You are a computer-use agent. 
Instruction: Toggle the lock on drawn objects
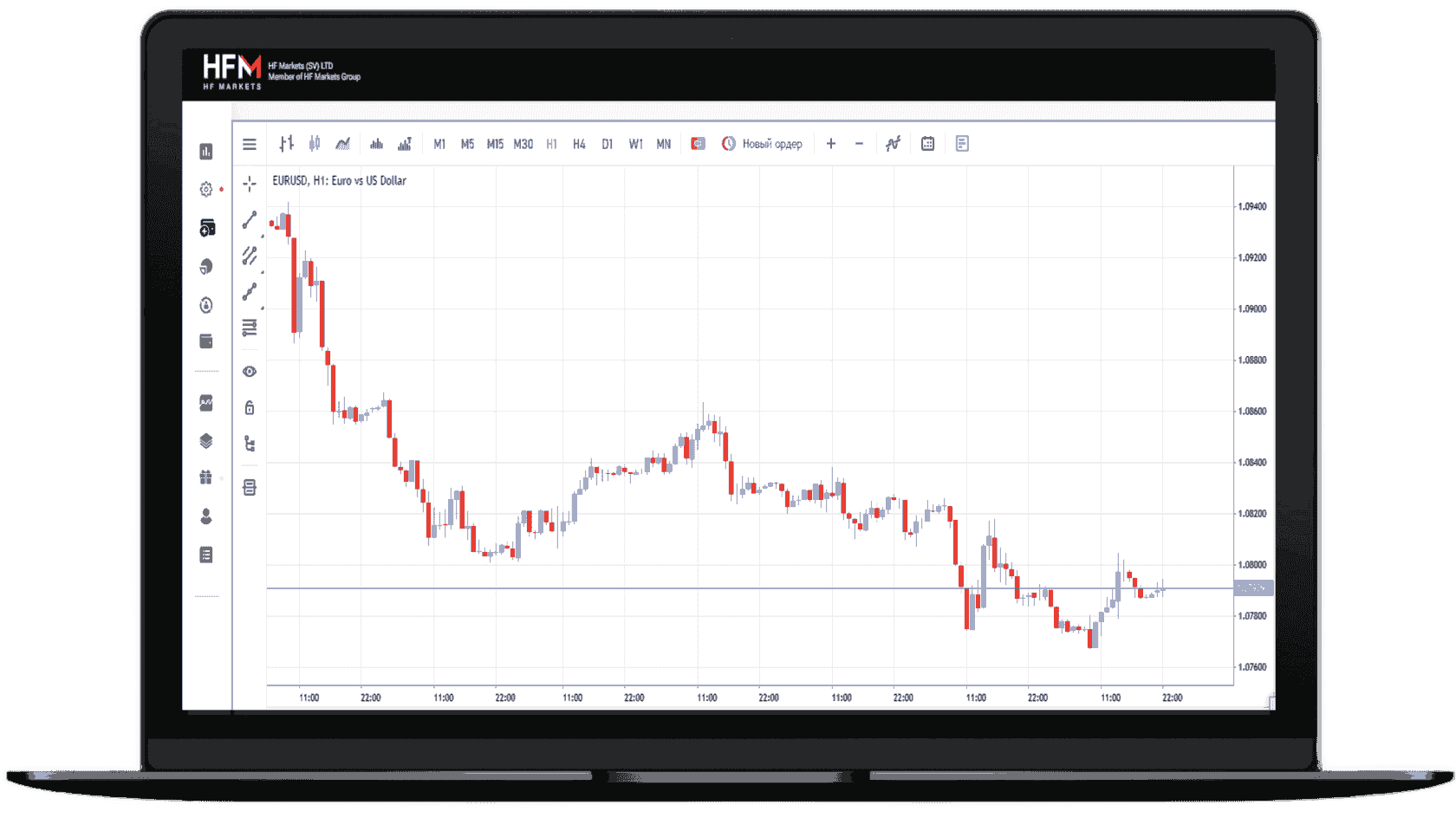coord(249,406)
